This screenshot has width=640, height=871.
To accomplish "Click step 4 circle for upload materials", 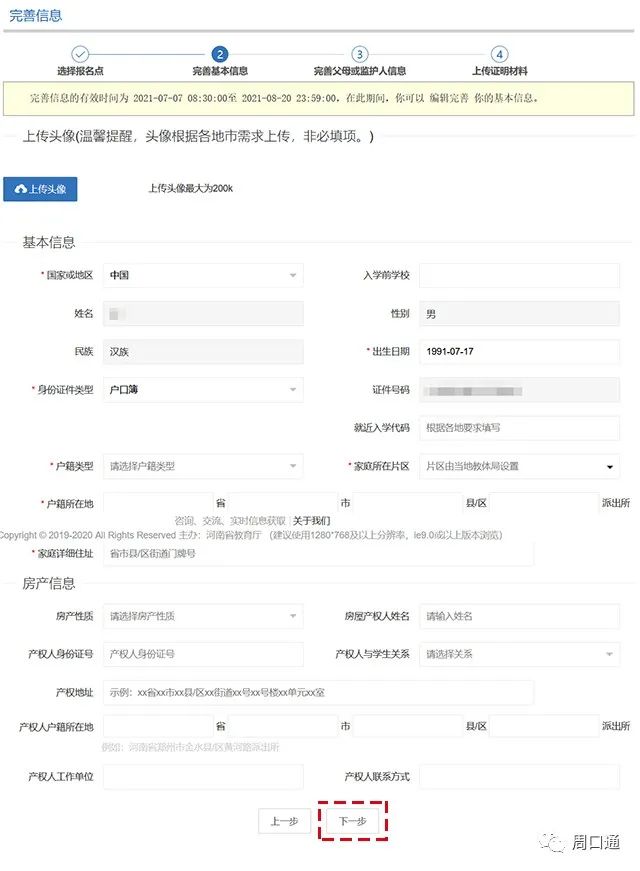I will coord(500,54).
